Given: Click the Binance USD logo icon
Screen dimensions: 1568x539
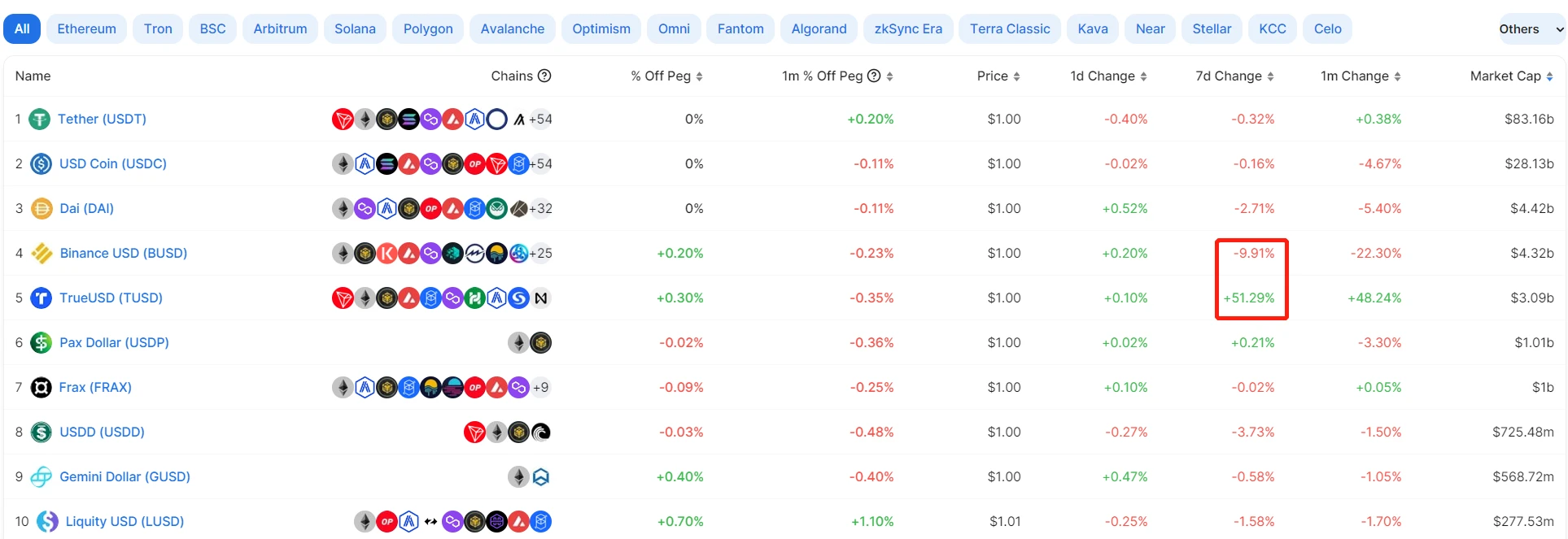Looking at the screenshot, I should pyautogui.click(x=41, y=254).
